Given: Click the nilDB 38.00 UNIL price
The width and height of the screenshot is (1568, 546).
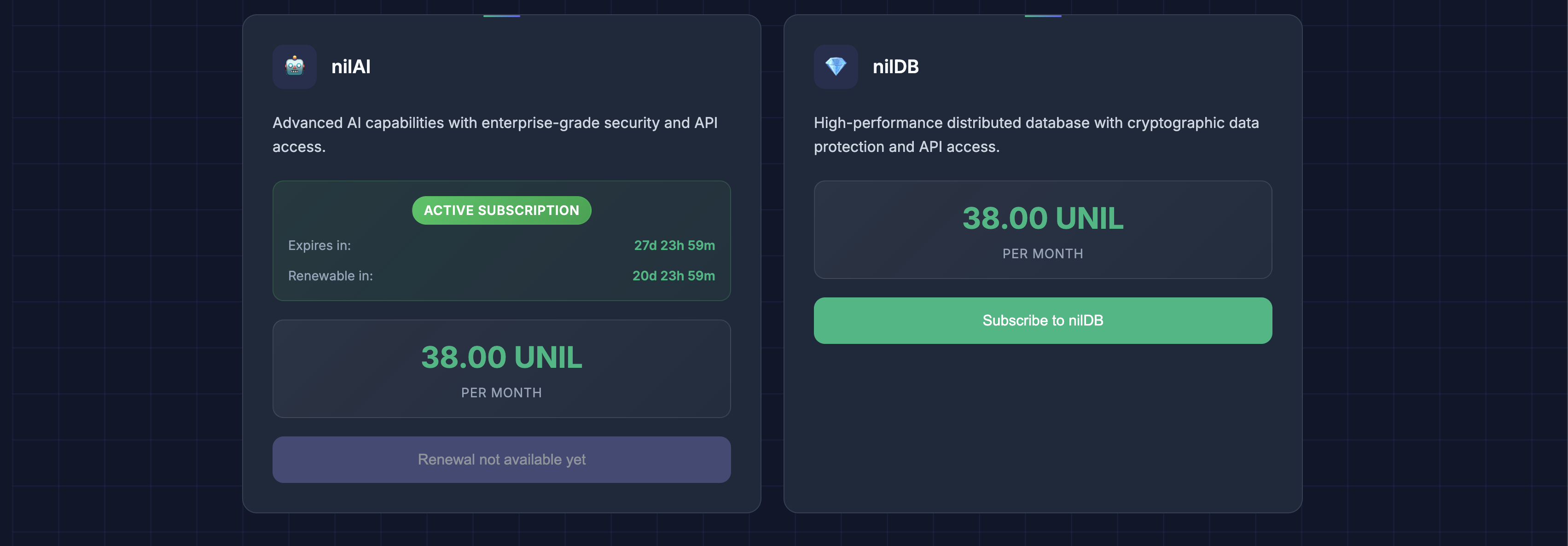Looking at the screenshot, I should point(1042,219).
